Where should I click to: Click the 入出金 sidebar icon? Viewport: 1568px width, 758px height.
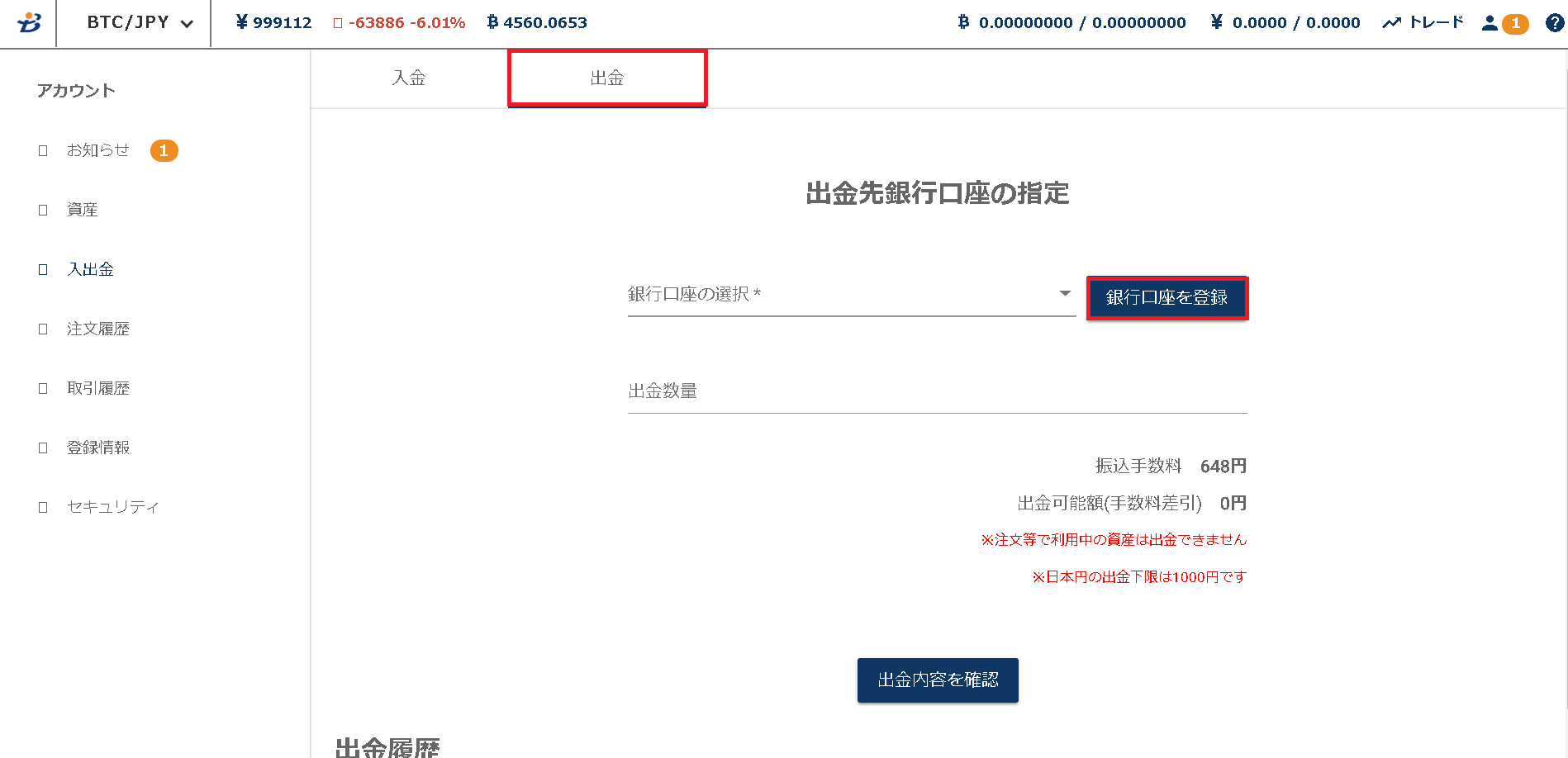click(x=43, y=269)
